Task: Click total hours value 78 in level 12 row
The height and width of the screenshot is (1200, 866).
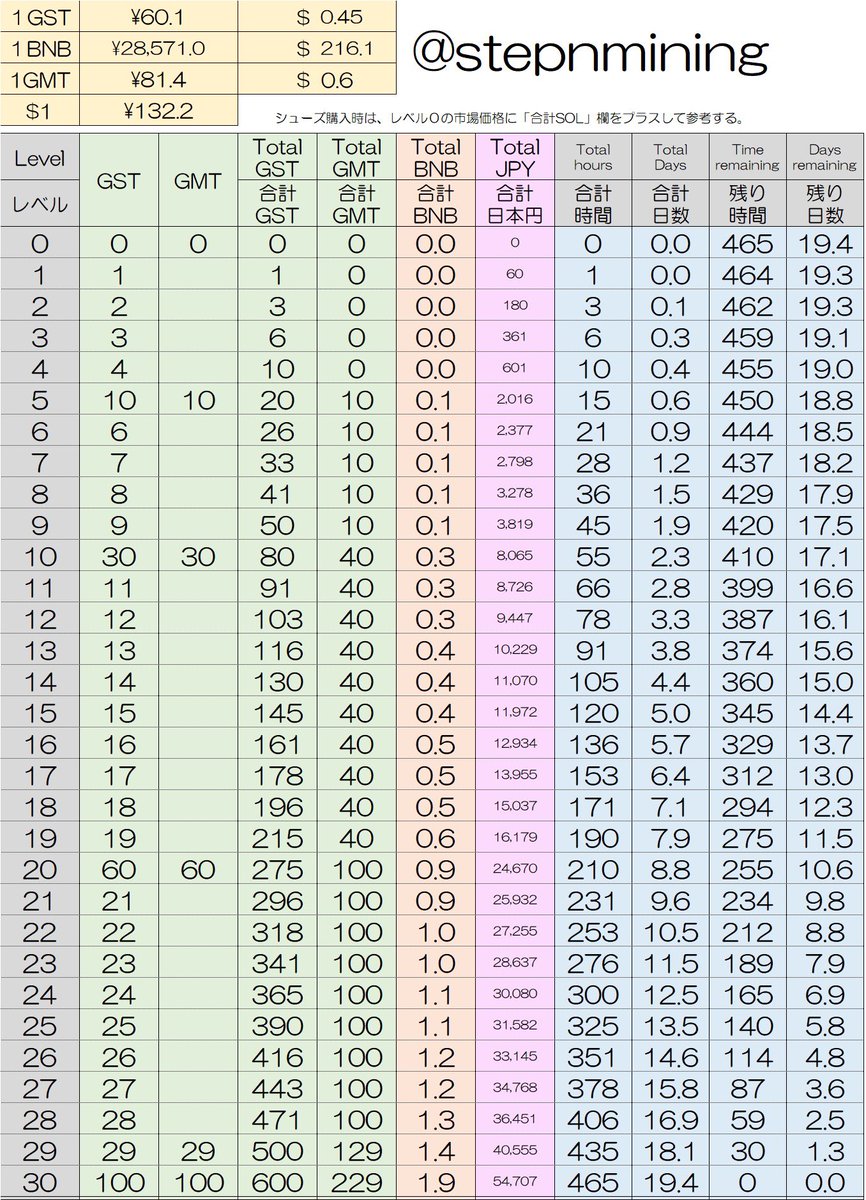Action: click(593, 619)
